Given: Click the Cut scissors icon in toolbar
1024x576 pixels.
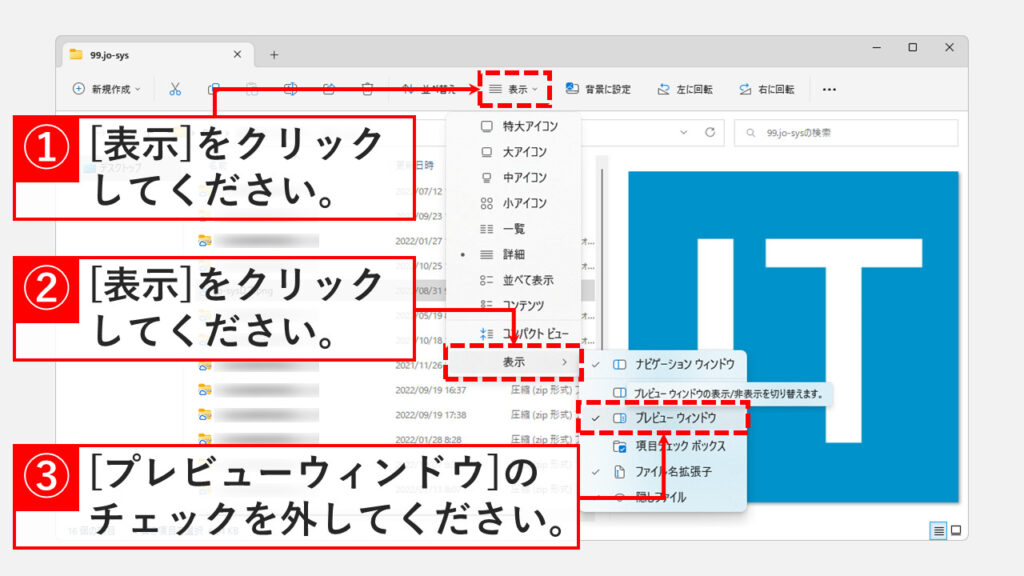Looking at the screenshot, I should [x=175, y=89].
